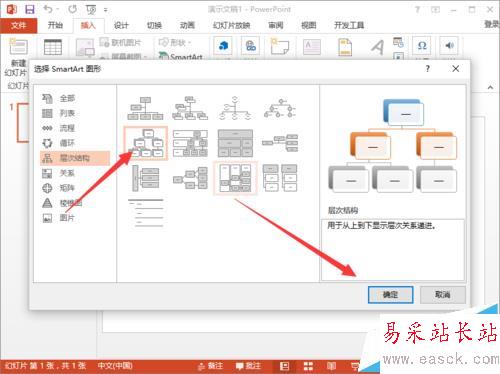Close the SmartArt dialog

point(456,69)
